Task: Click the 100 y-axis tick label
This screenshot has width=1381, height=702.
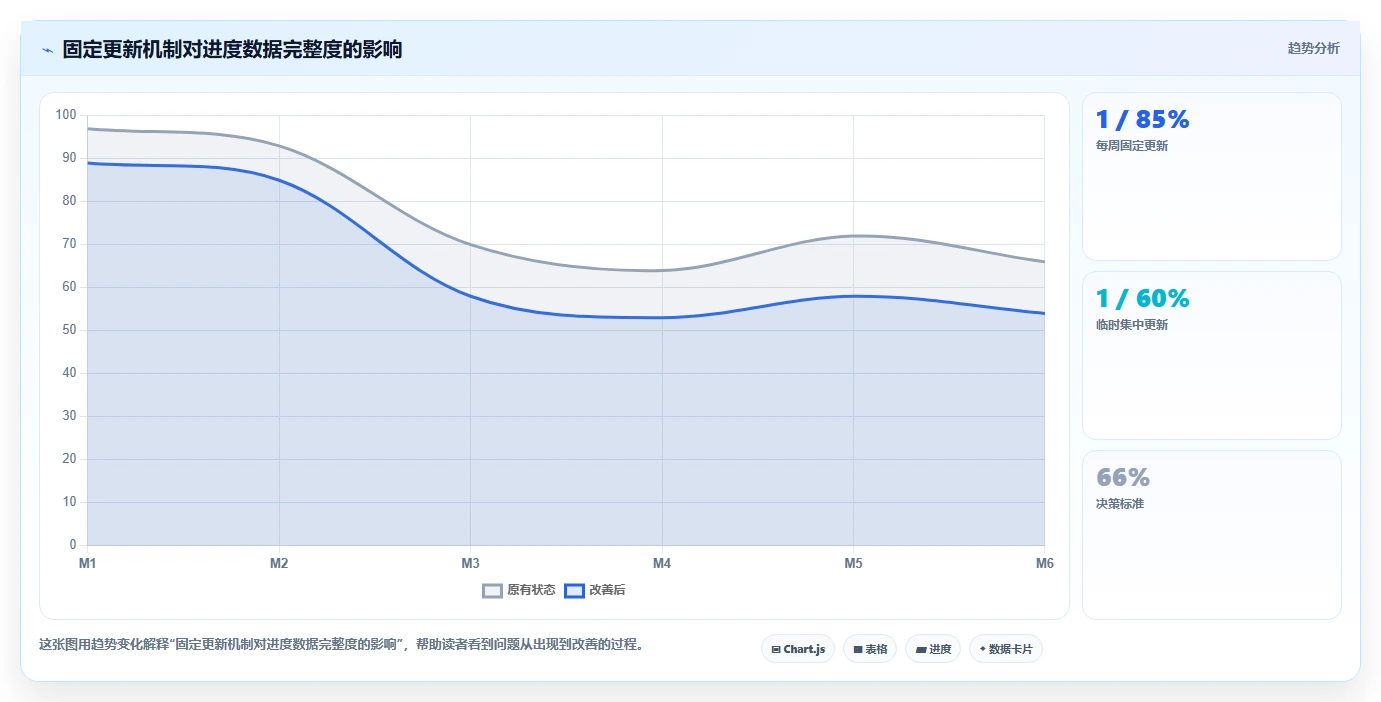Action: point(66,115)
